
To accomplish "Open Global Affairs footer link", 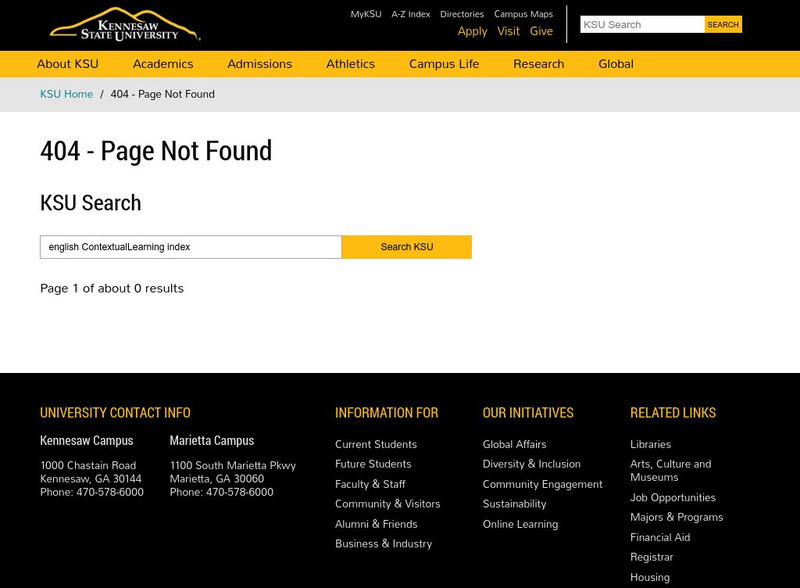I will coord(514,445).
